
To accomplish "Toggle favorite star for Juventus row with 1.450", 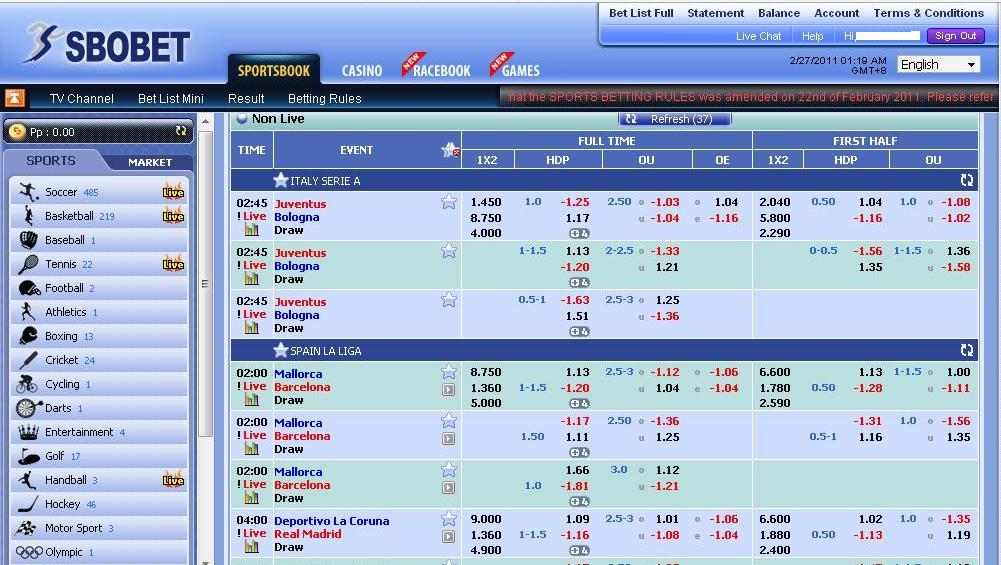I will (x=449, y=202).
